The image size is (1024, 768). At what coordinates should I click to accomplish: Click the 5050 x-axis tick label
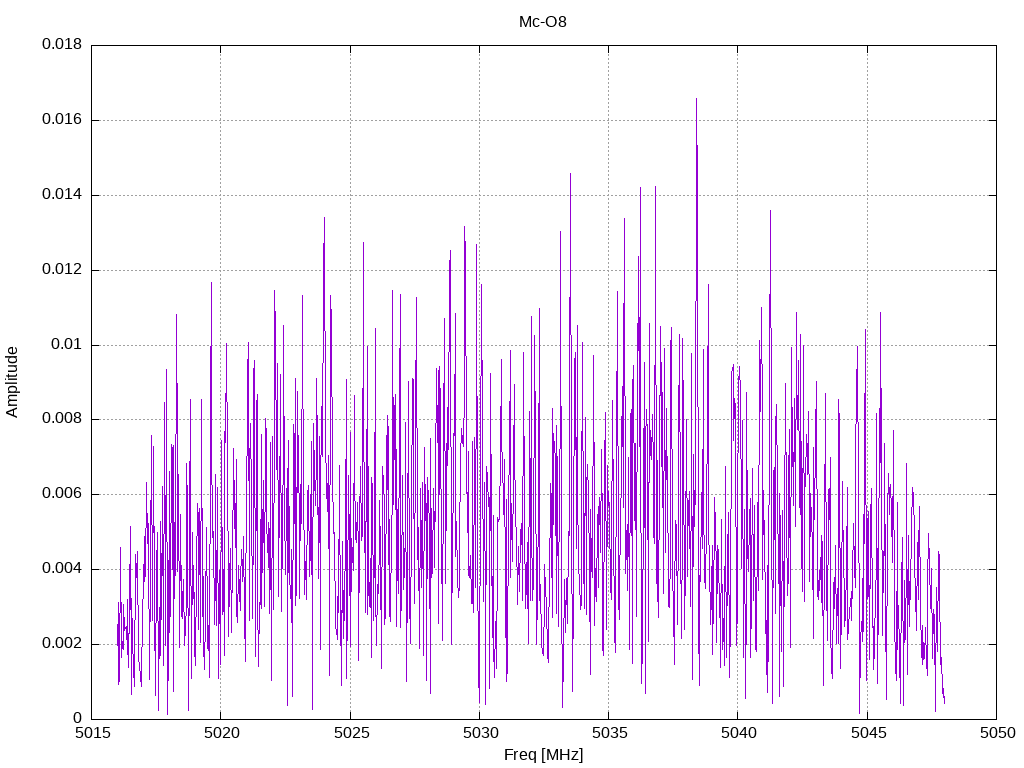pos(997,733)
